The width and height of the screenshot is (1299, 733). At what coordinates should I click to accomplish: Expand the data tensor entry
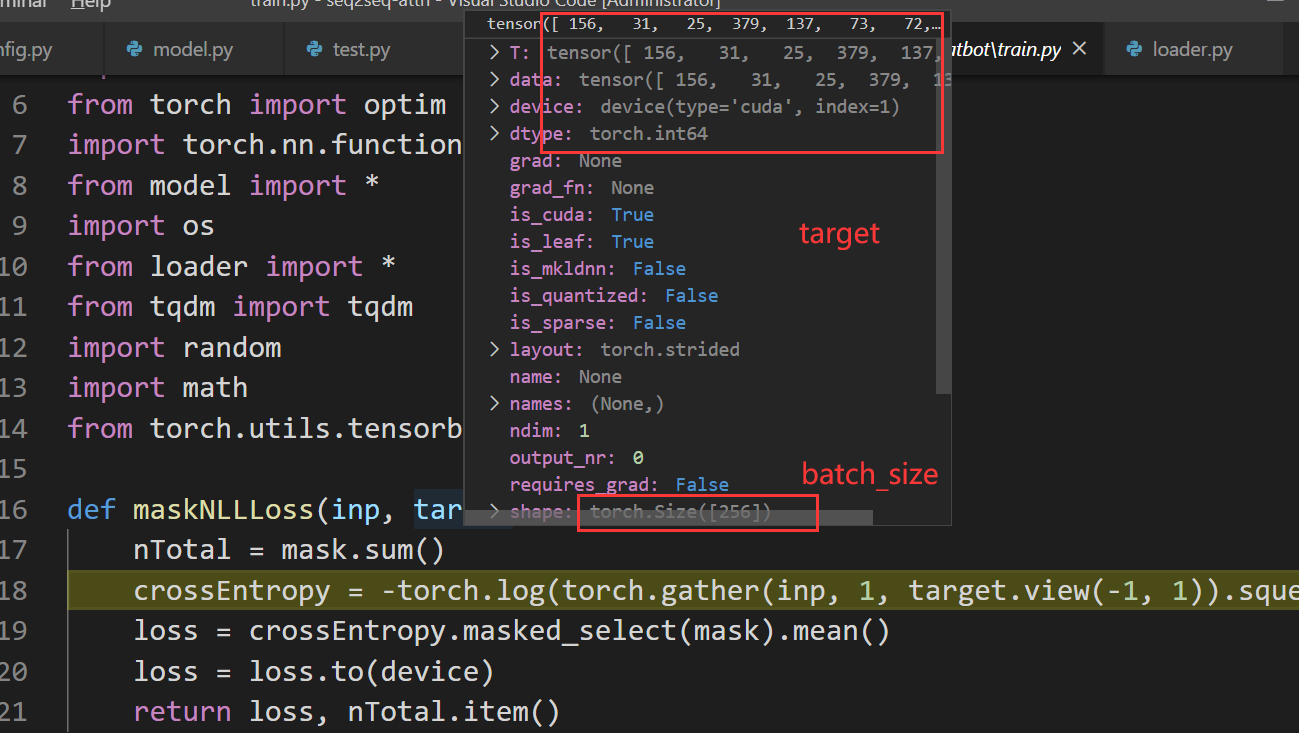pos(494,80)
